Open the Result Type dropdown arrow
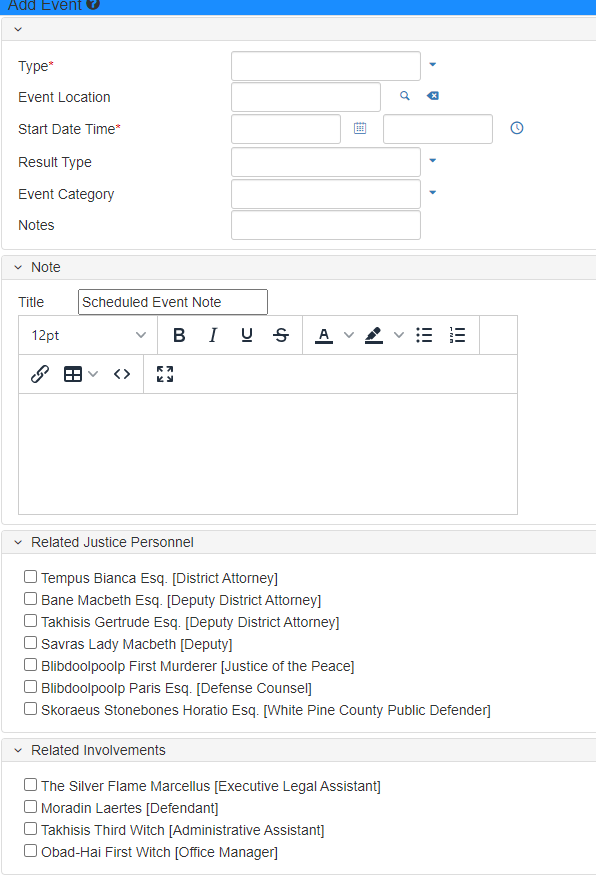 tap(433, 161)
